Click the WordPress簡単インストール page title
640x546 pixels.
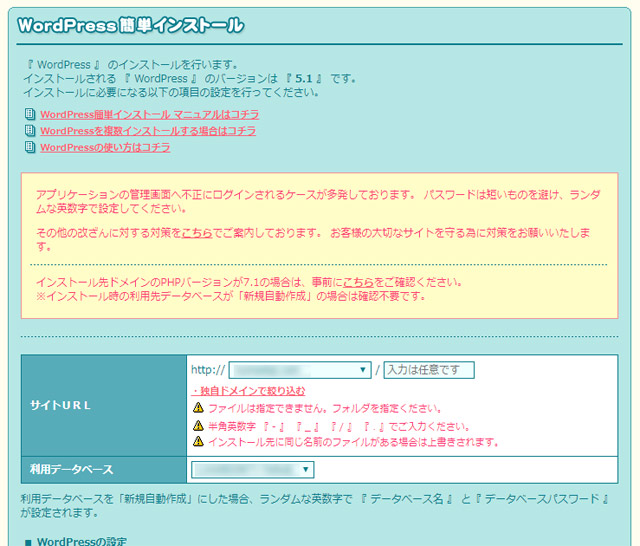pyautogui.click(x=129, y=25)
